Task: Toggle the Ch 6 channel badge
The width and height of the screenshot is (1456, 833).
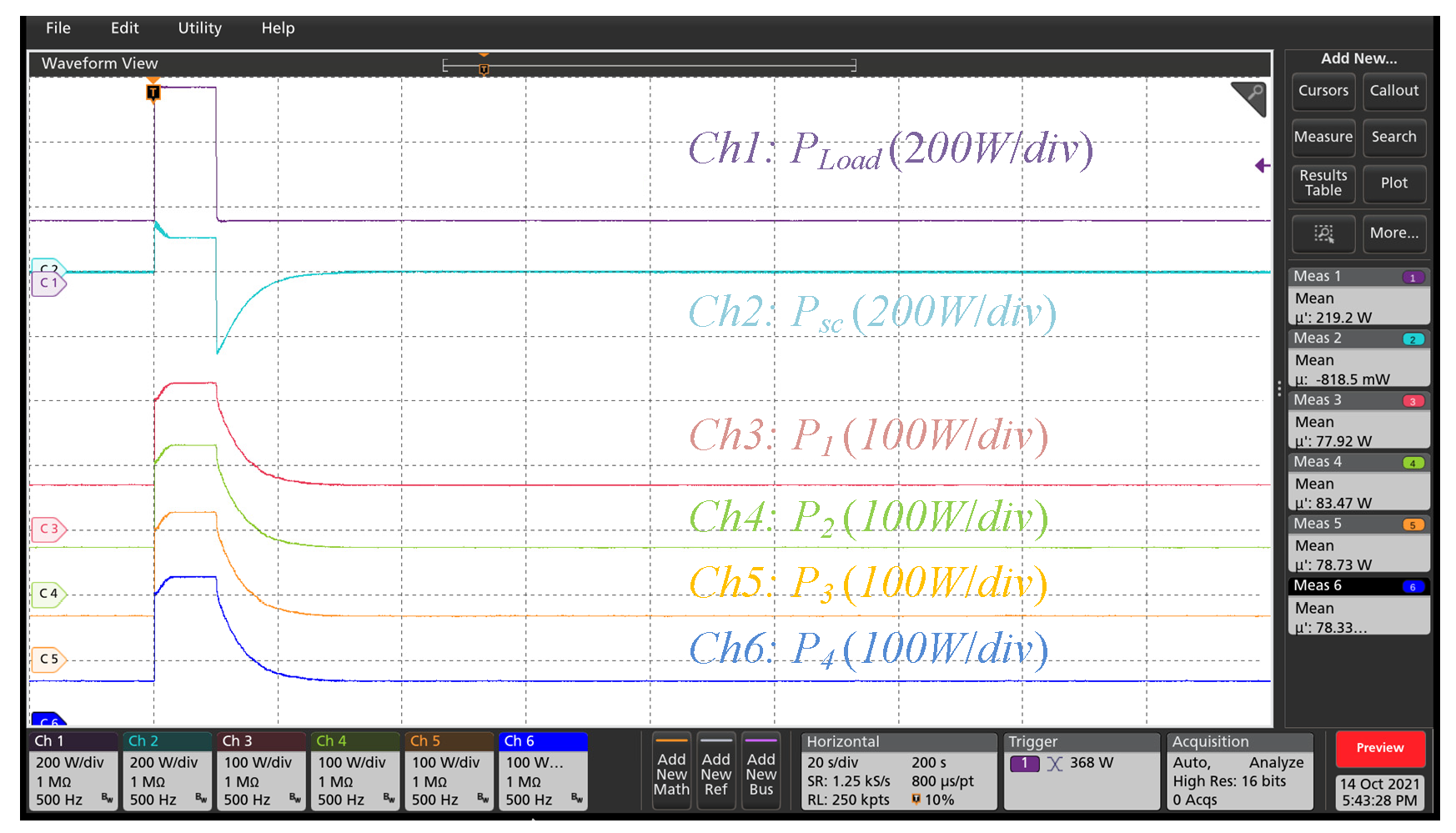Action: 543,771
